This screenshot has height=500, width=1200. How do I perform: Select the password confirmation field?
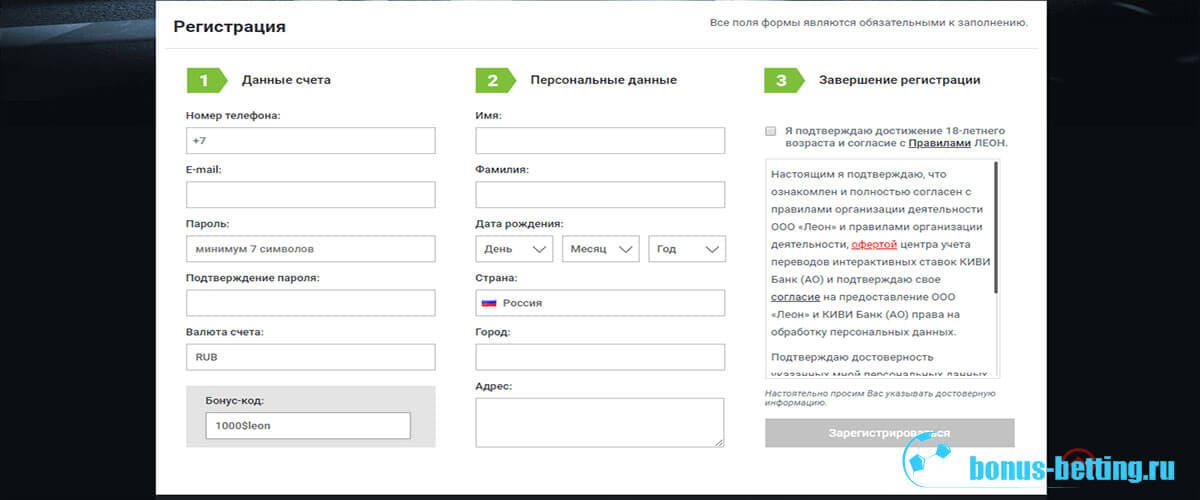(x=311, y=303)
